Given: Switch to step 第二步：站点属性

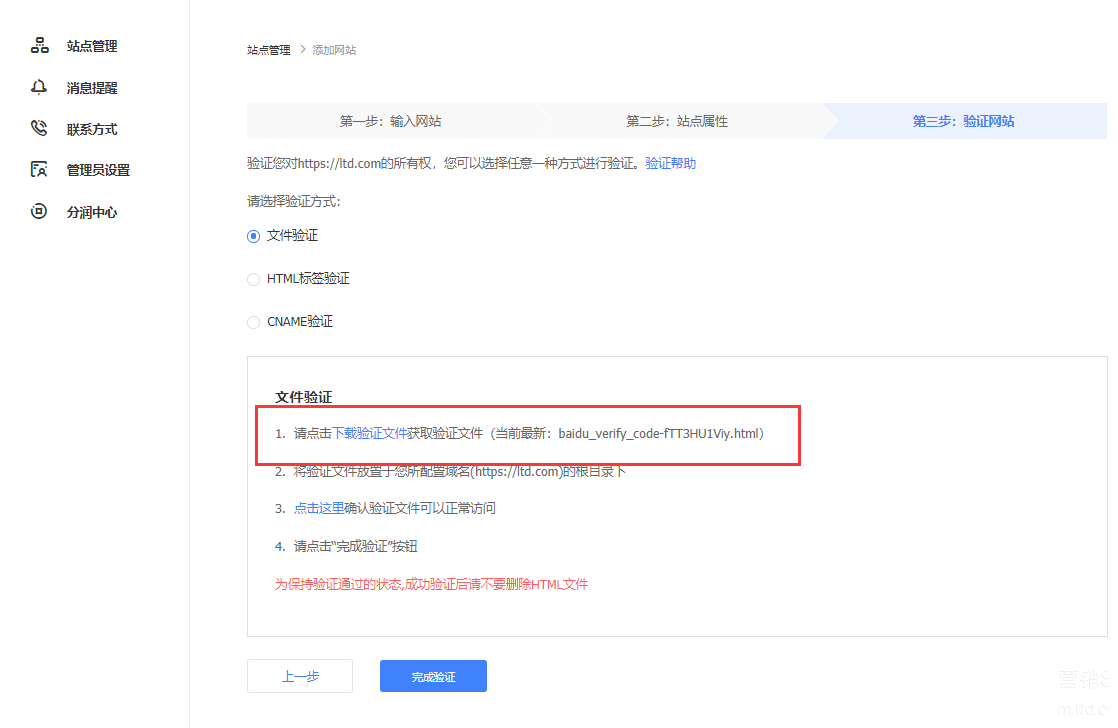Looking at the screenshot, I should (x=677, y=121).
